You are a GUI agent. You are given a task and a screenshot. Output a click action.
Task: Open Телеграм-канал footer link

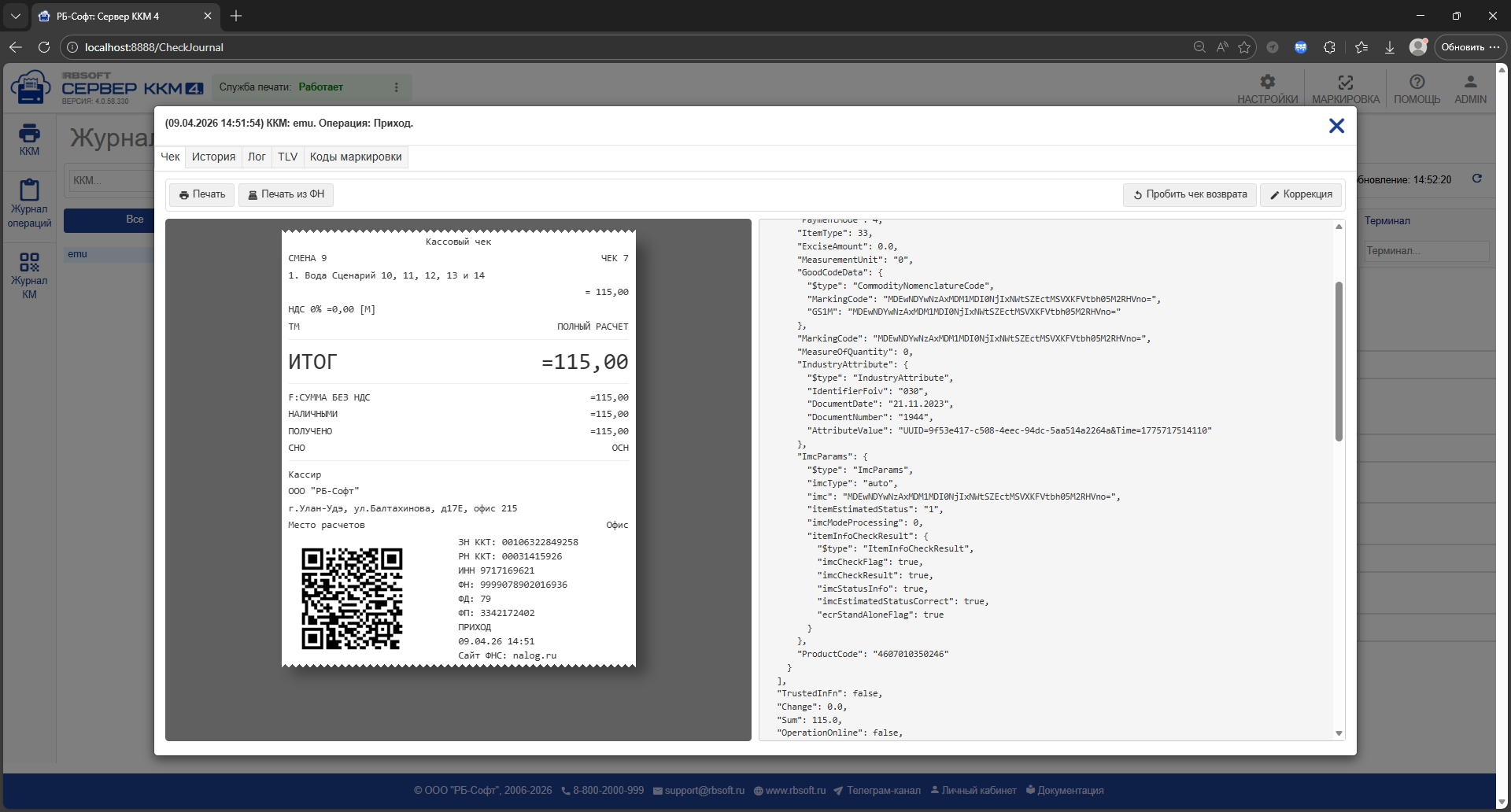pyautogui.click(x=877, y=791)
